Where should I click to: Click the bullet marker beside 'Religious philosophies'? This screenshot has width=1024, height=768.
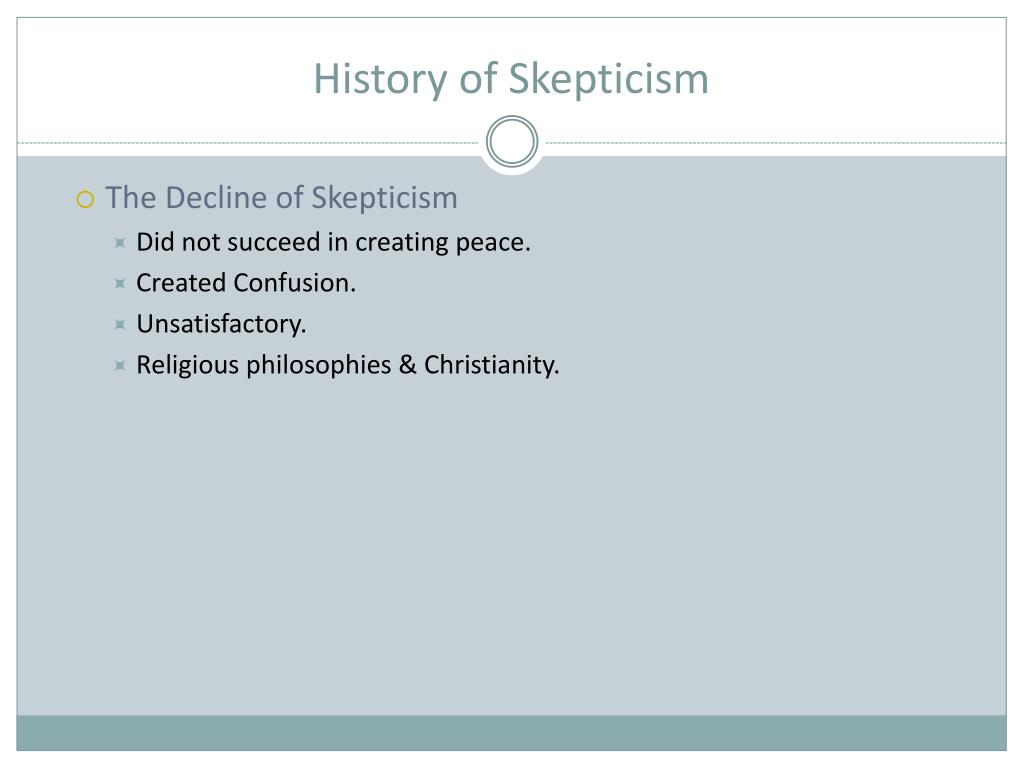[x=120, y=365]
